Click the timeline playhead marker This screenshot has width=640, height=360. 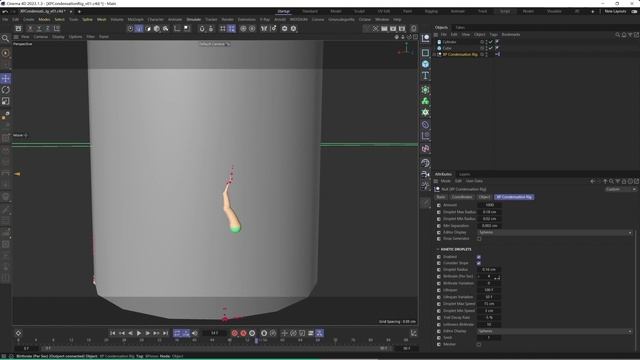256,340
